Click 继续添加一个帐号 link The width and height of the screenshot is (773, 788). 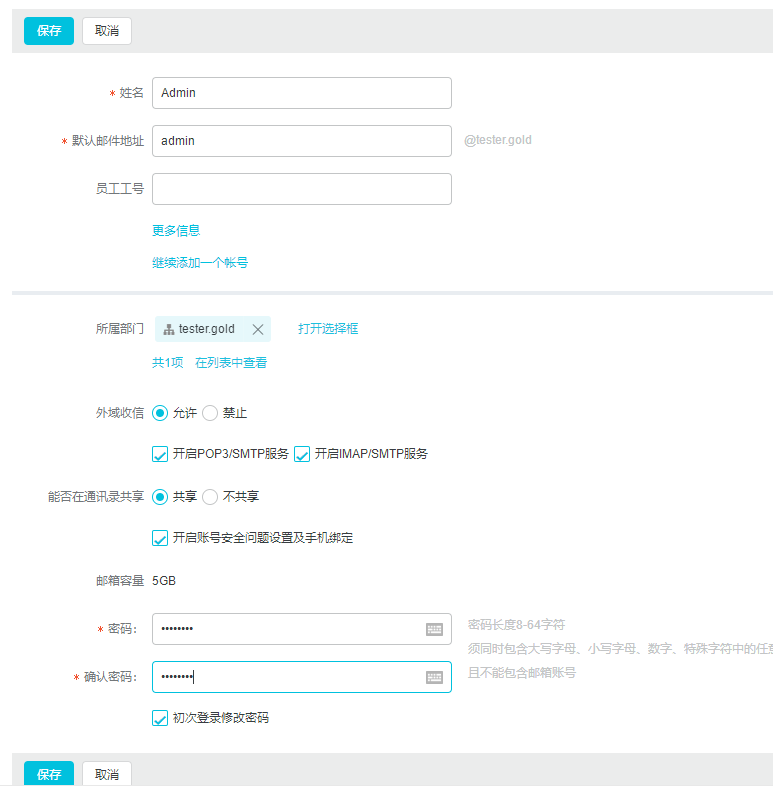pos(200,263)
